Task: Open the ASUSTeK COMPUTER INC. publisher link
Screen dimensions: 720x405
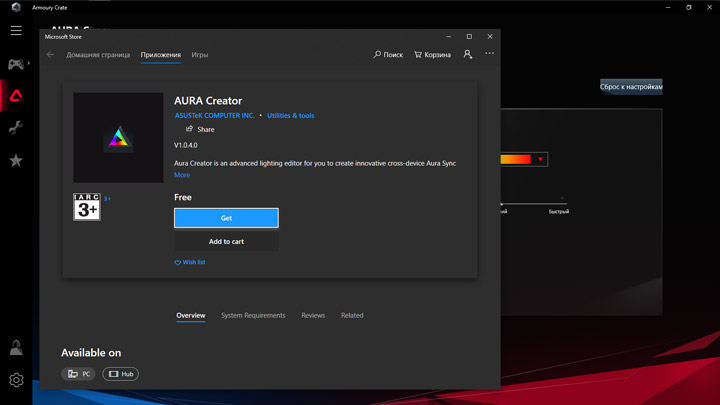Action: [x=215, y=115]
